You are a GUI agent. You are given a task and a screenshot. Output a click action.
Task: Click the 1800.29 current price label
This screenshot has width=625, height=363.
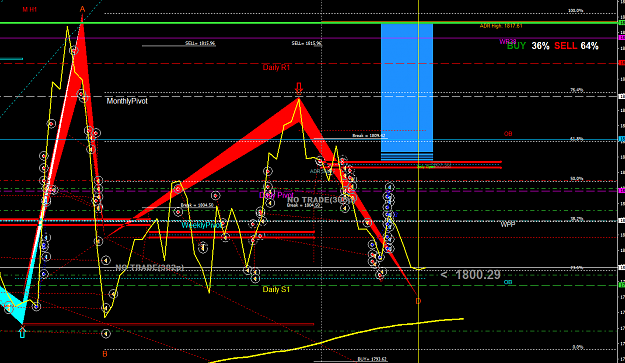[478, 275]
